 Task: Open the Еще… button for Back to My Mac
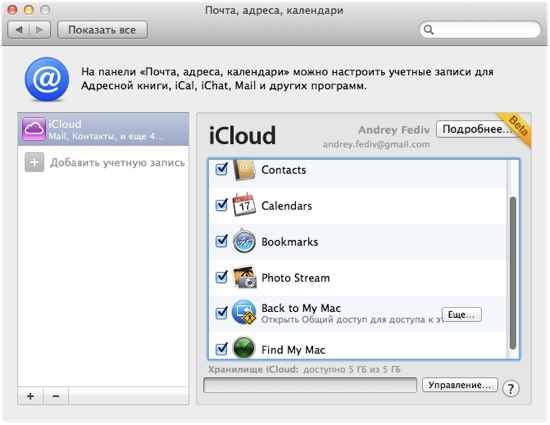point(462,315)
